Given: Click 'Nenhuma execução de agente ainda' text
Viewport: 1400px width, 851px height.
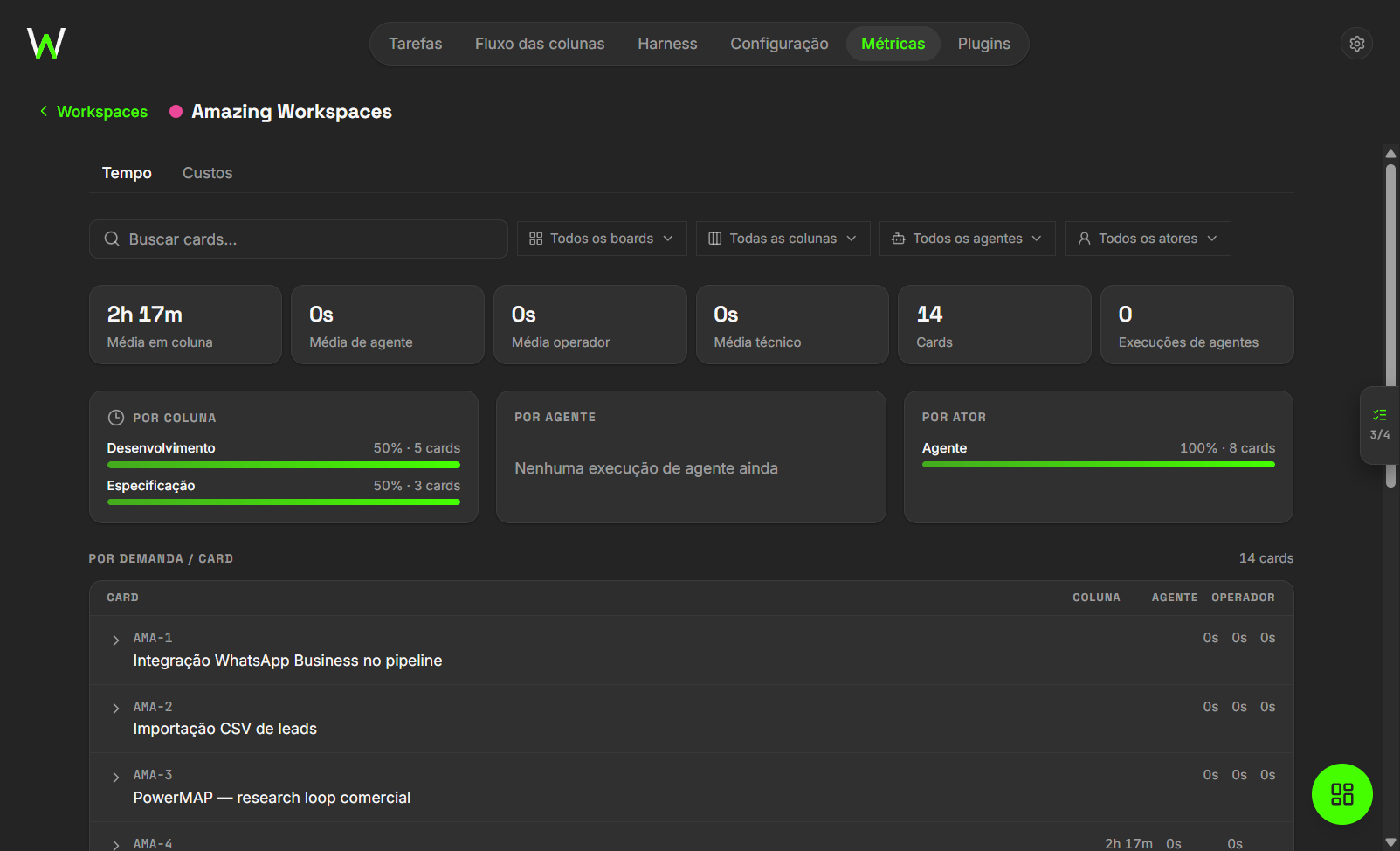Looking at the screenshot, I should [645, 468].
